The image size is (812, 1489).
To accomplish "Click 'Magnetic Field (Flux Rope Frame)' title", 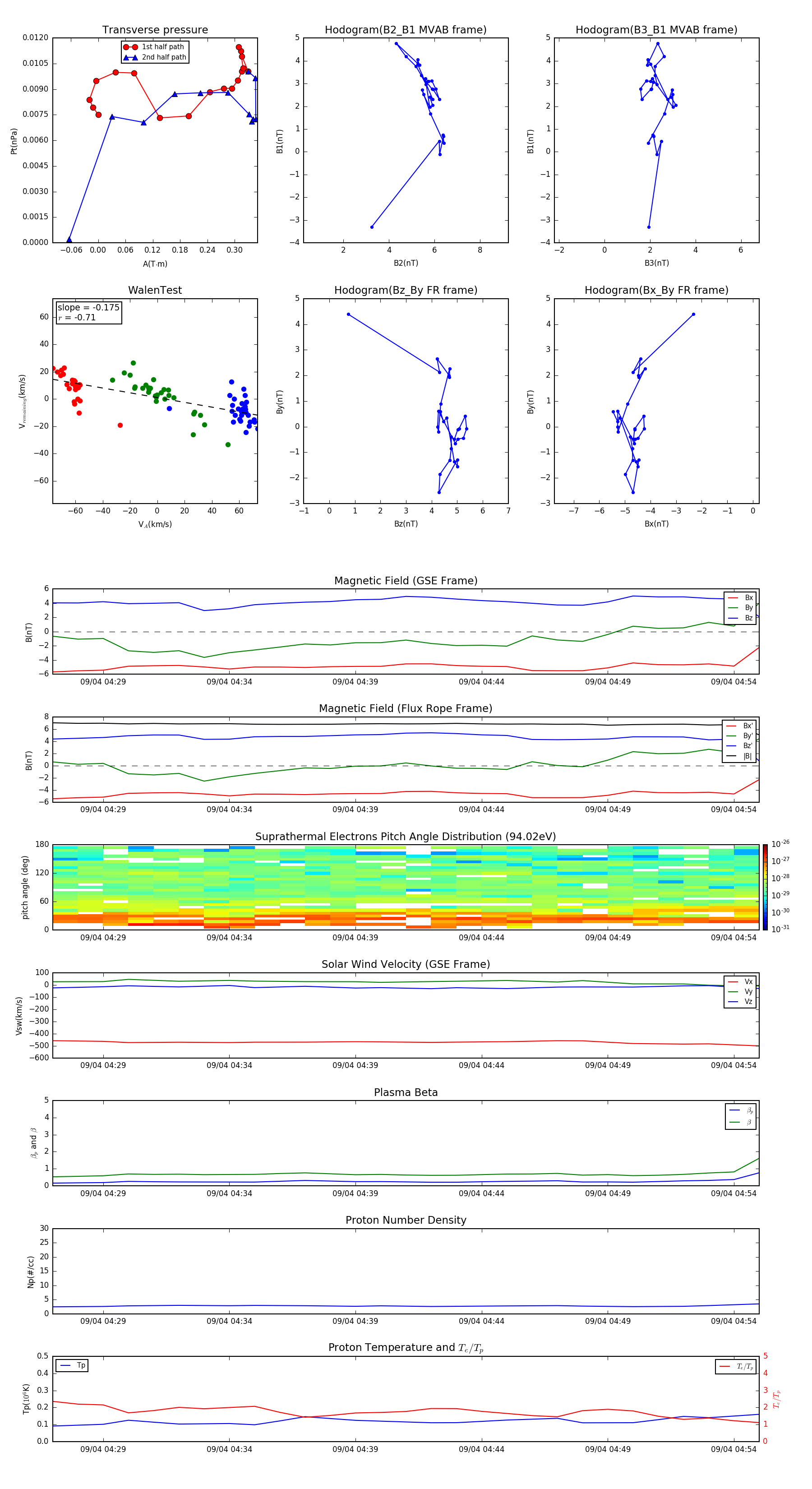I will click(406, 709).
